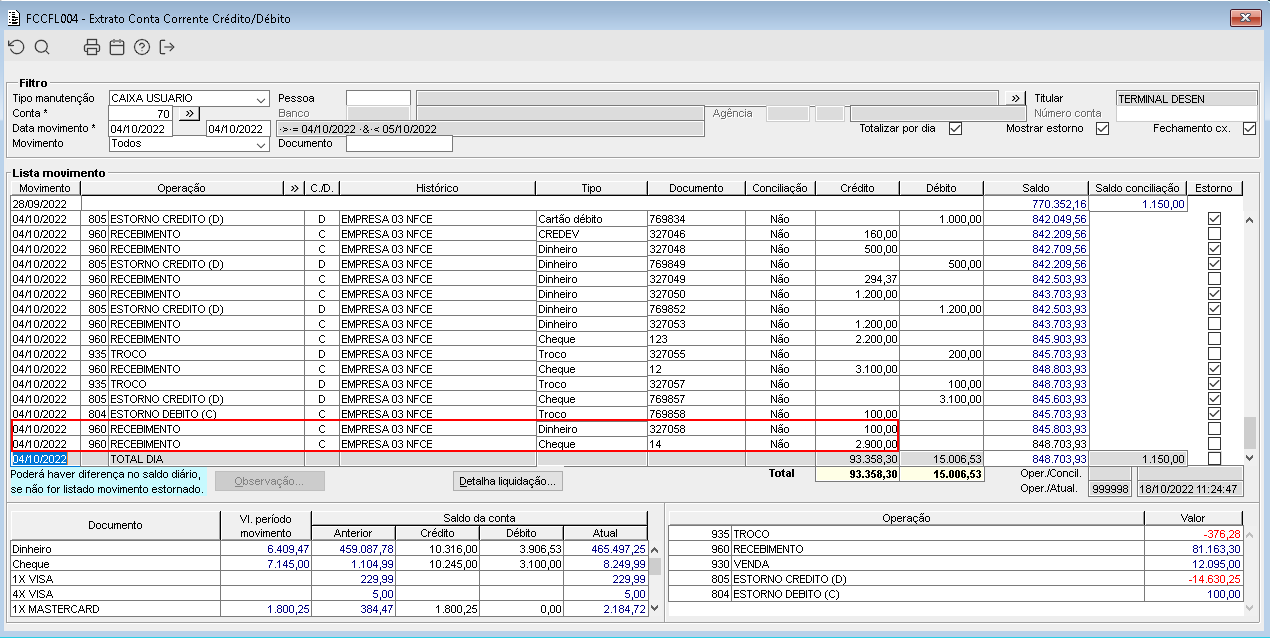The height and width of the screenshot is (638, 1270).
Task: Click Detalha liquidação button
Action: click(x=509, y=481)
